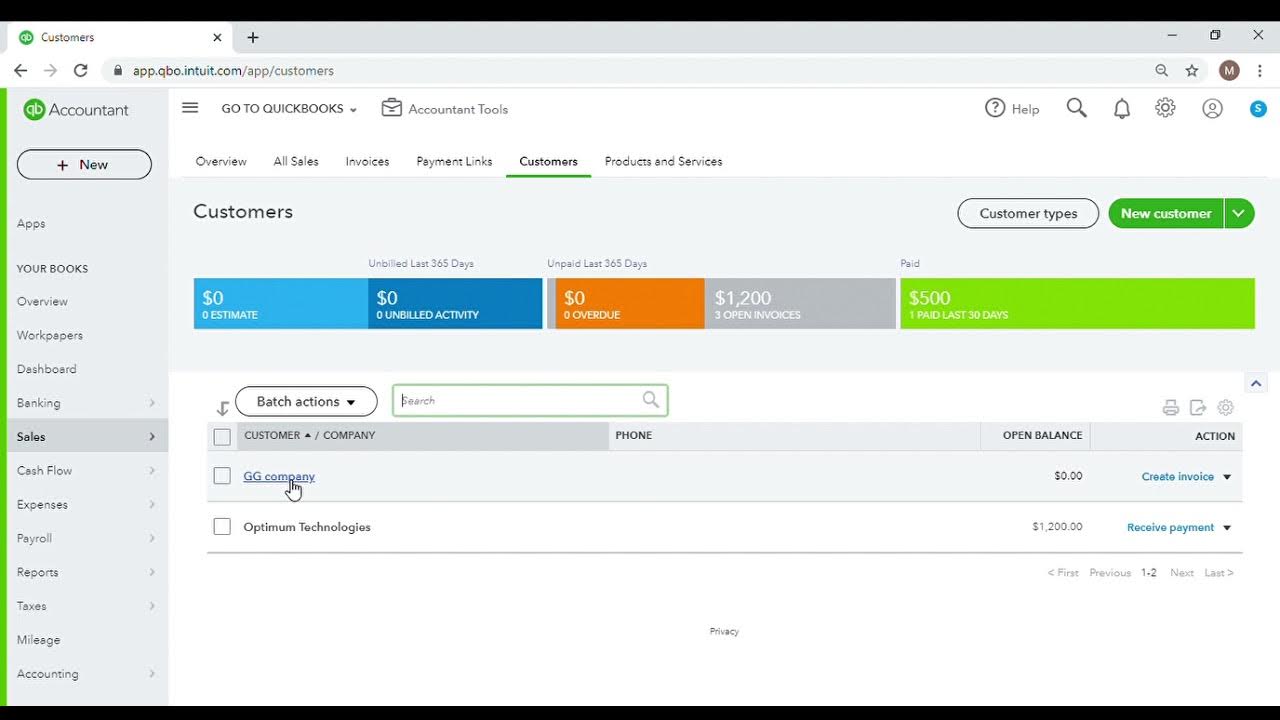Click the header search magnifier icon
The height and width of the screenshot is (720, 1280).
pos(1076,108)
